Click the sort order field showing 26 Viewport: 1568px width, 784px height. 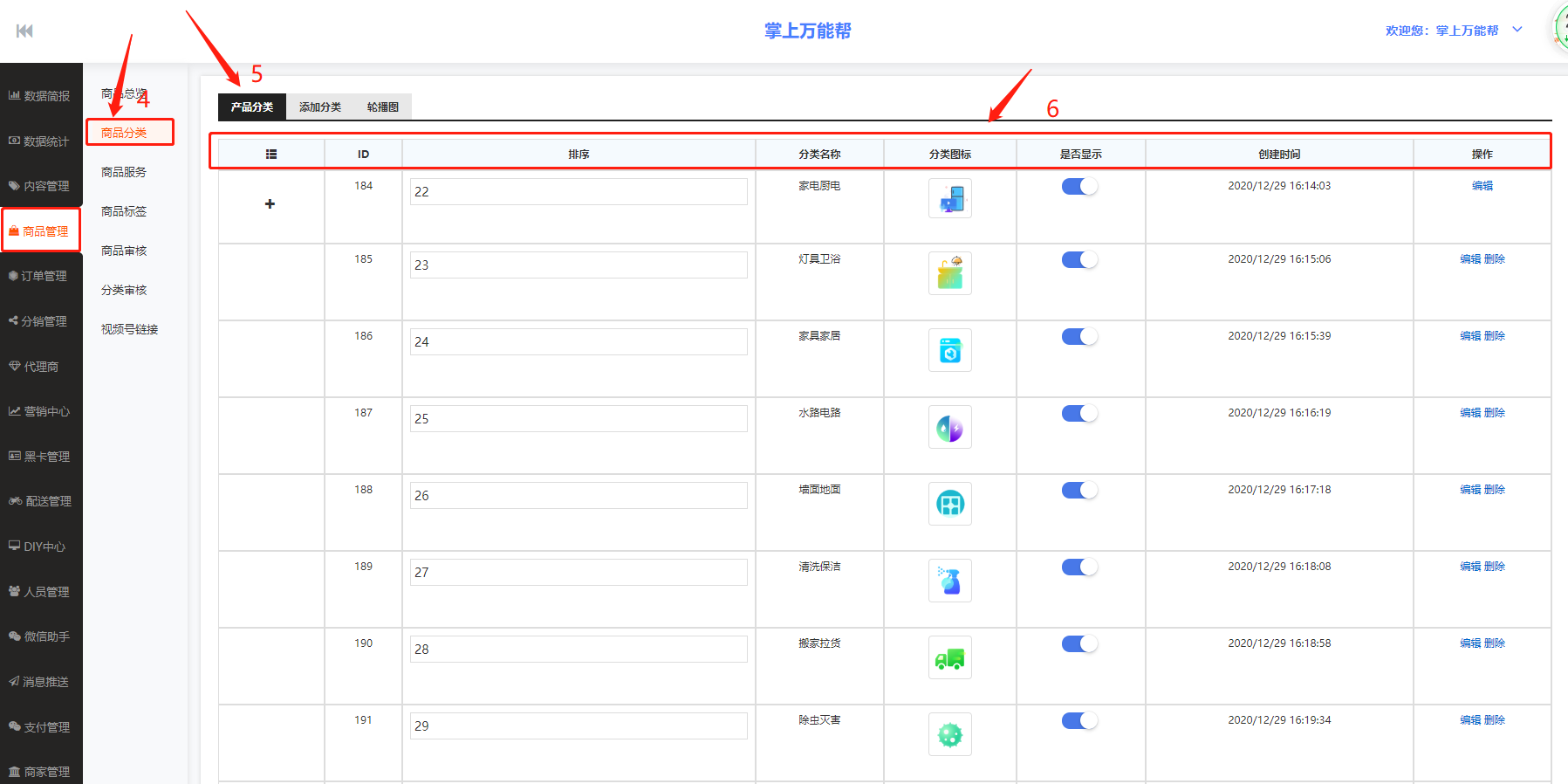[578, 496]
